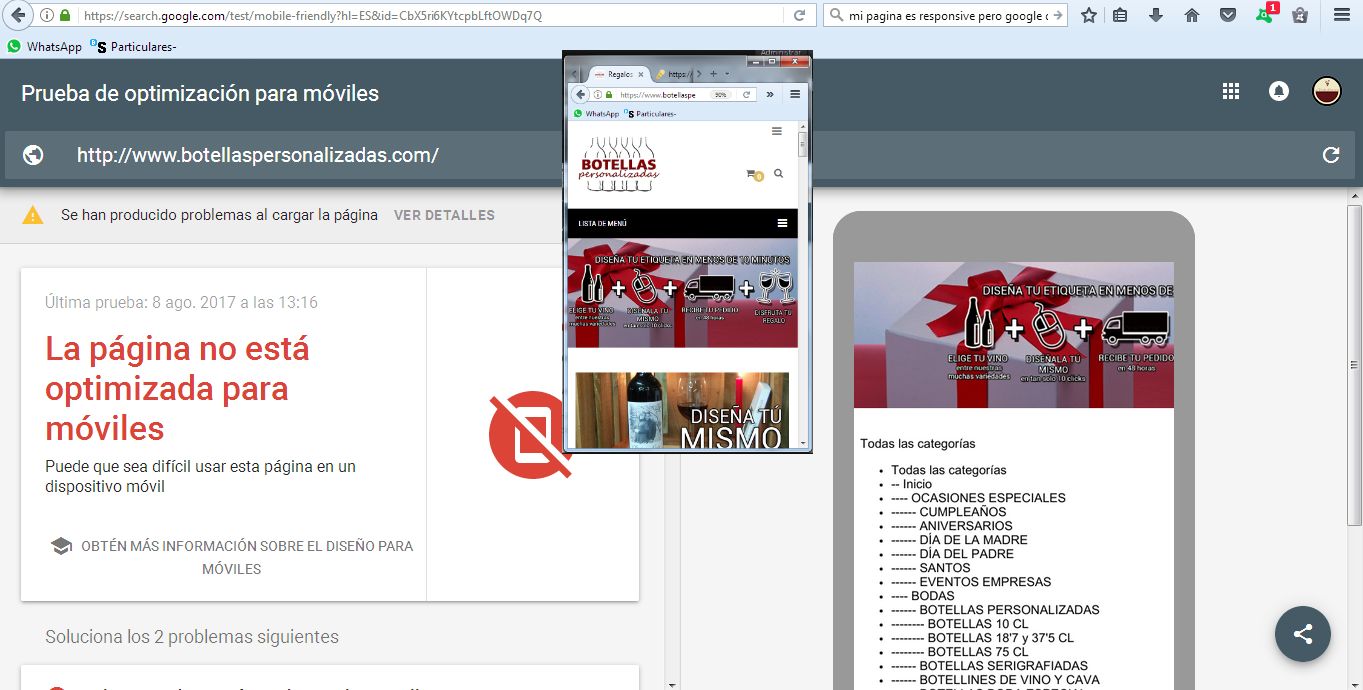Image resolution: width=1363 pixels, height=690 pixels.
Task: Show site information for search.google.com
Action: click(x=47, y=16)
